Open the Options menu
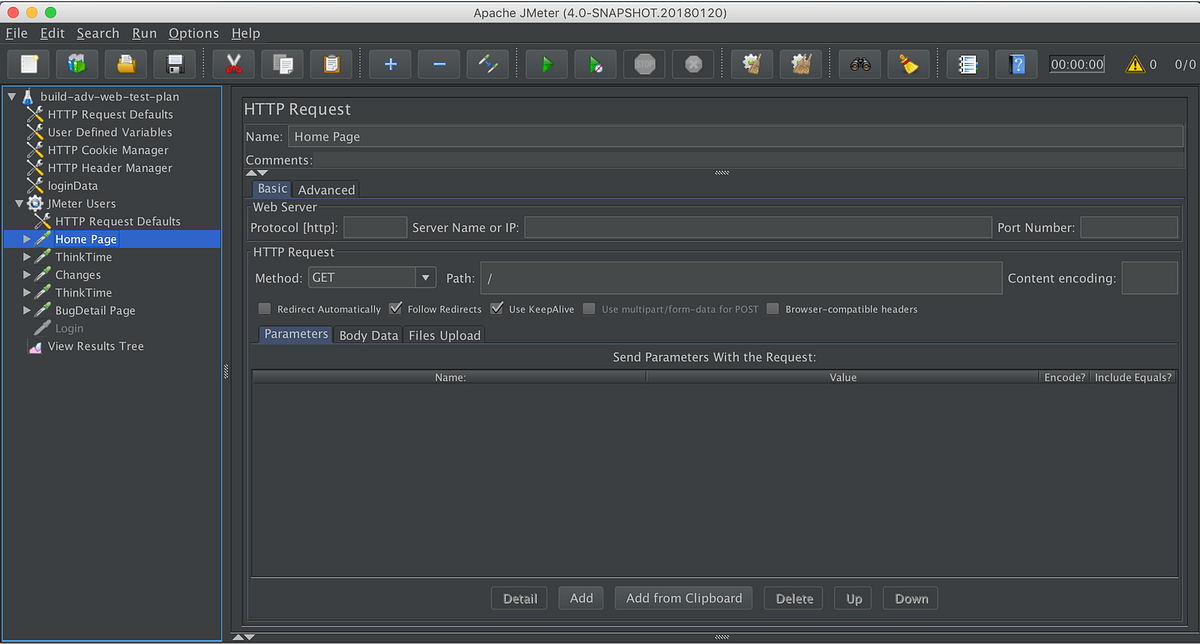The width and height of the screenshot is (1200, 644). pos(193,33)
